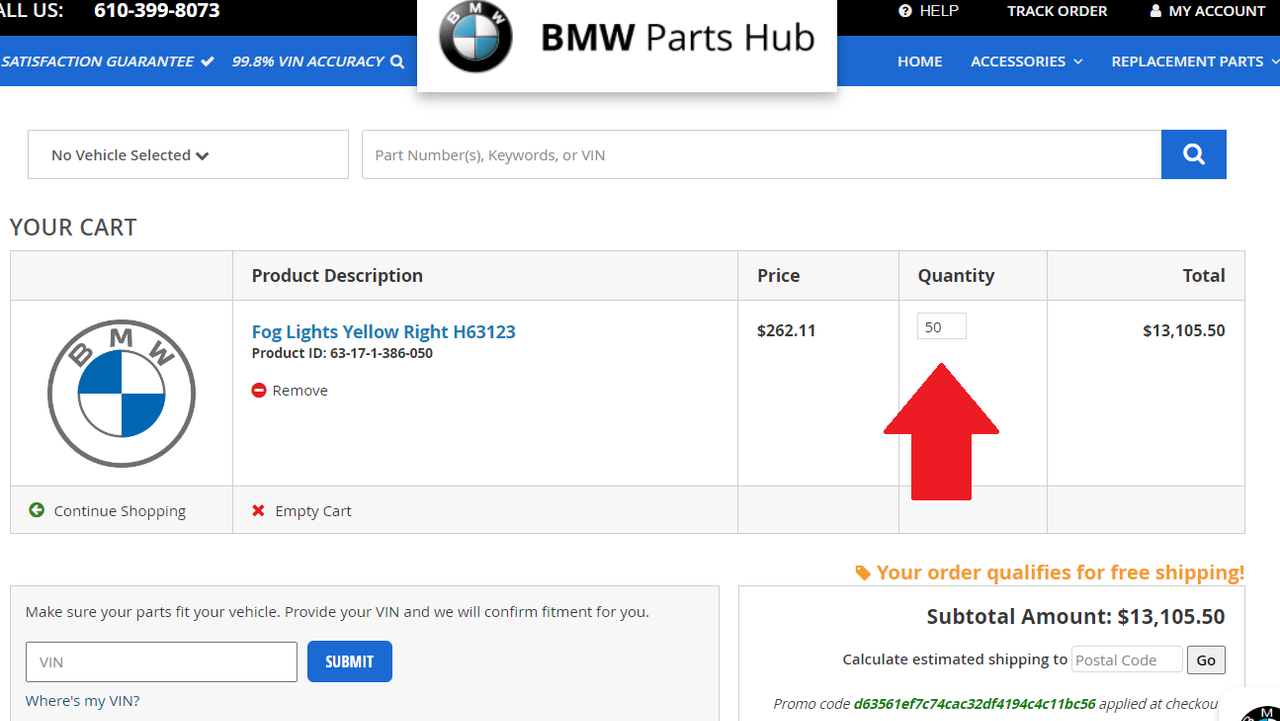
Task: Click the BMW roundel product thumbnail
Action: point(121,393)
